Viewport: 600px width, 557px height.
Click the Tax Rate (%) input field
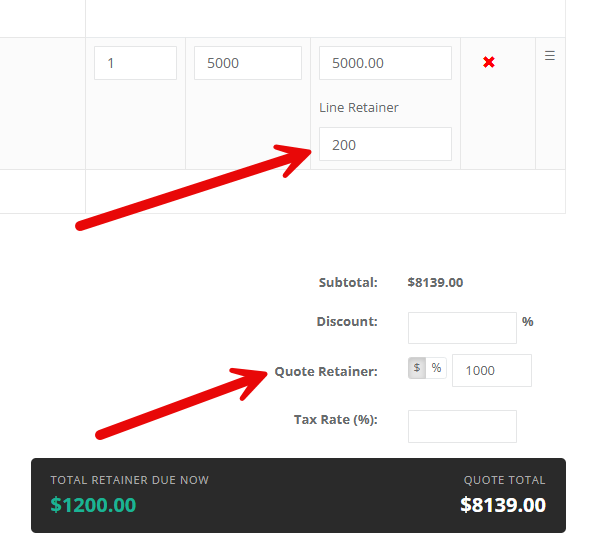tap(462, 427)
